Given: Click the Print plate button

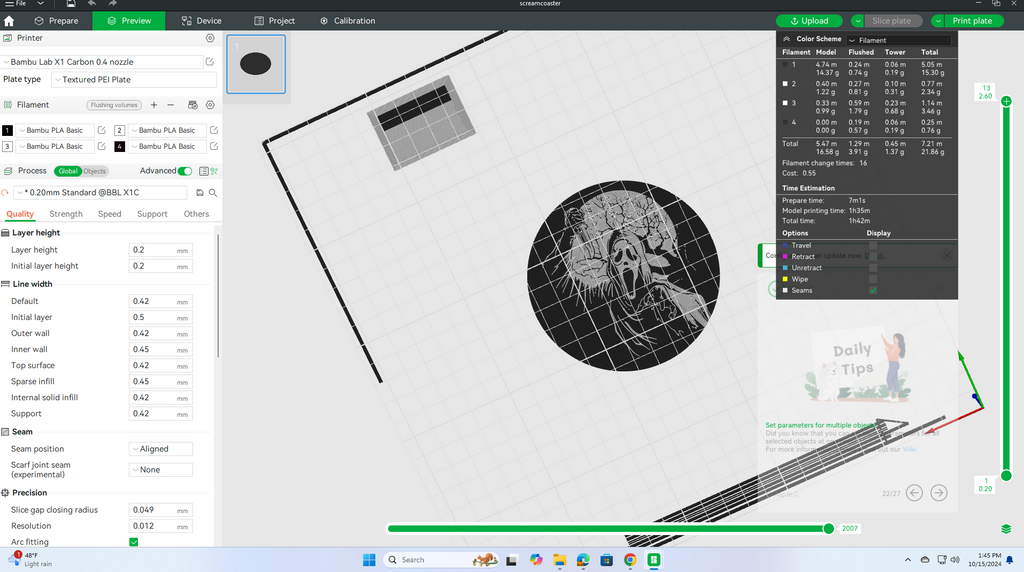Looking at the screenshot, I should [x=972, y=21].
